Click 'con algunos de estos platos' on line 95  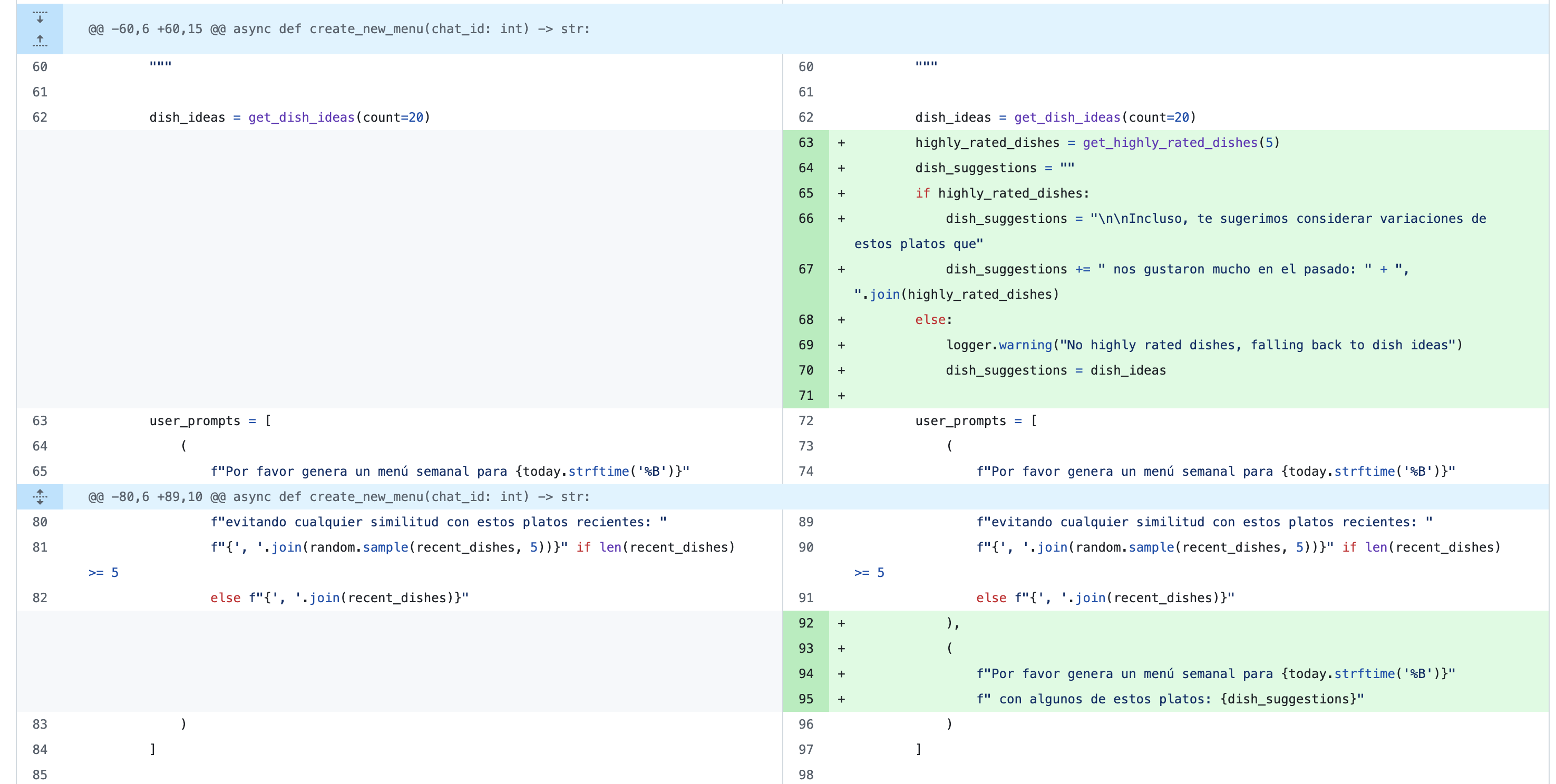[1101, 700]
